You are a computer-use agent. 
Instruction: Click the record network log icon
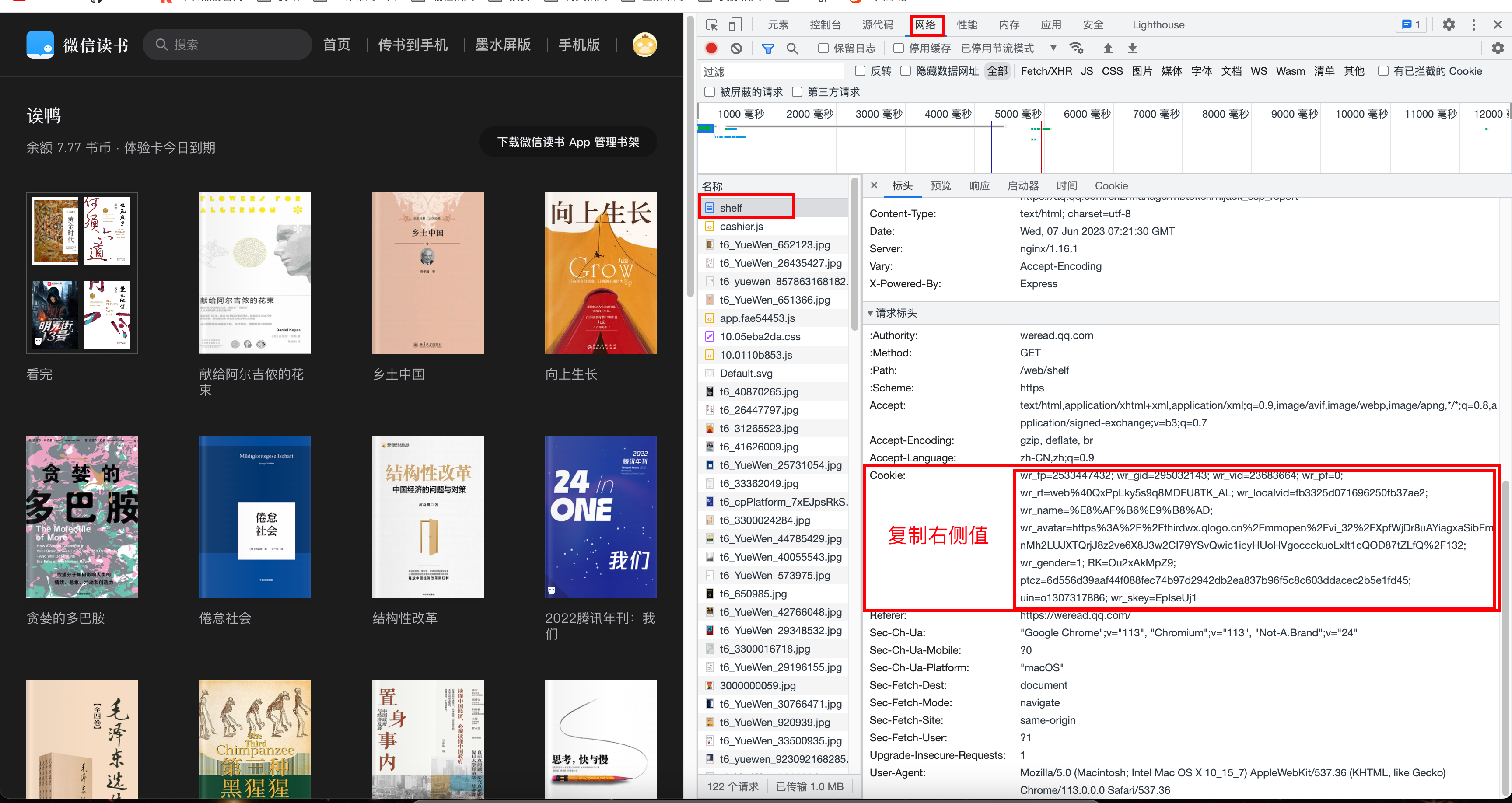[x=711, y=48]
